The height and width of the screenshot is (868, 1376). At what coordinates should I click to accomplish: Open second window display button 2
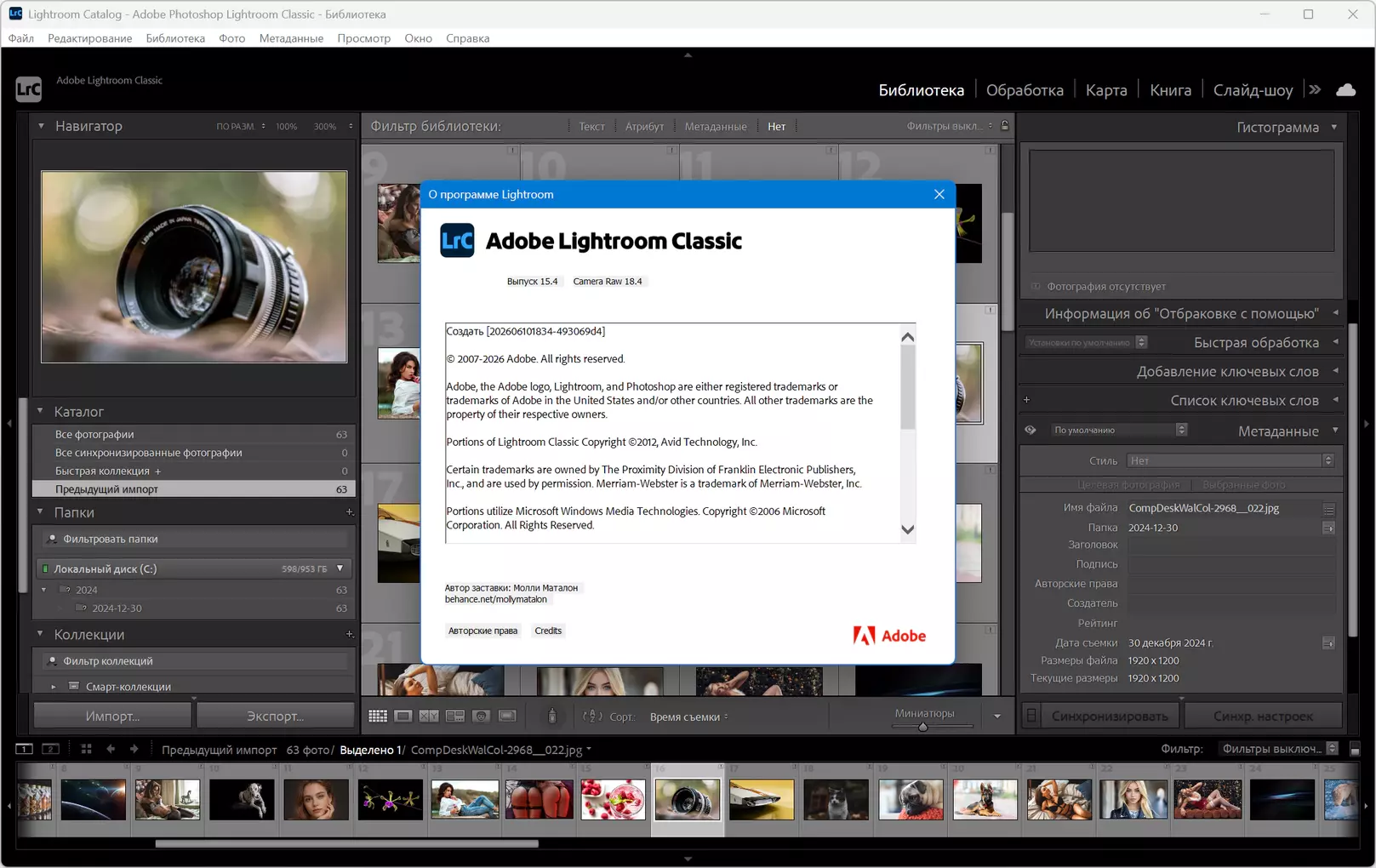click(51, 749)
